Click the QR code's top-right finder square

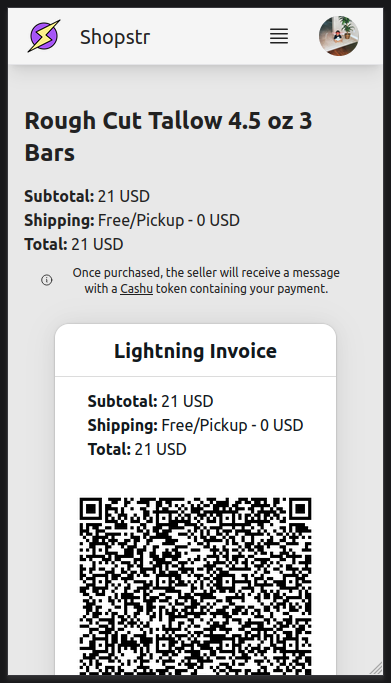tap(300, 509)
